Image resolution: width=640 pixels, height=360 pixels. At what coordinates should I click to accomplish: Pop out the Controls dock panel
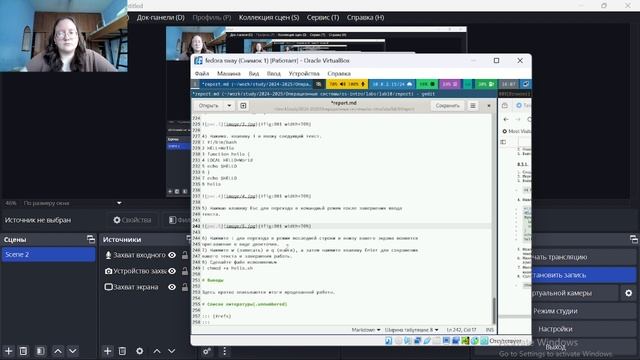pyautogui.click(x=633, y=239)
